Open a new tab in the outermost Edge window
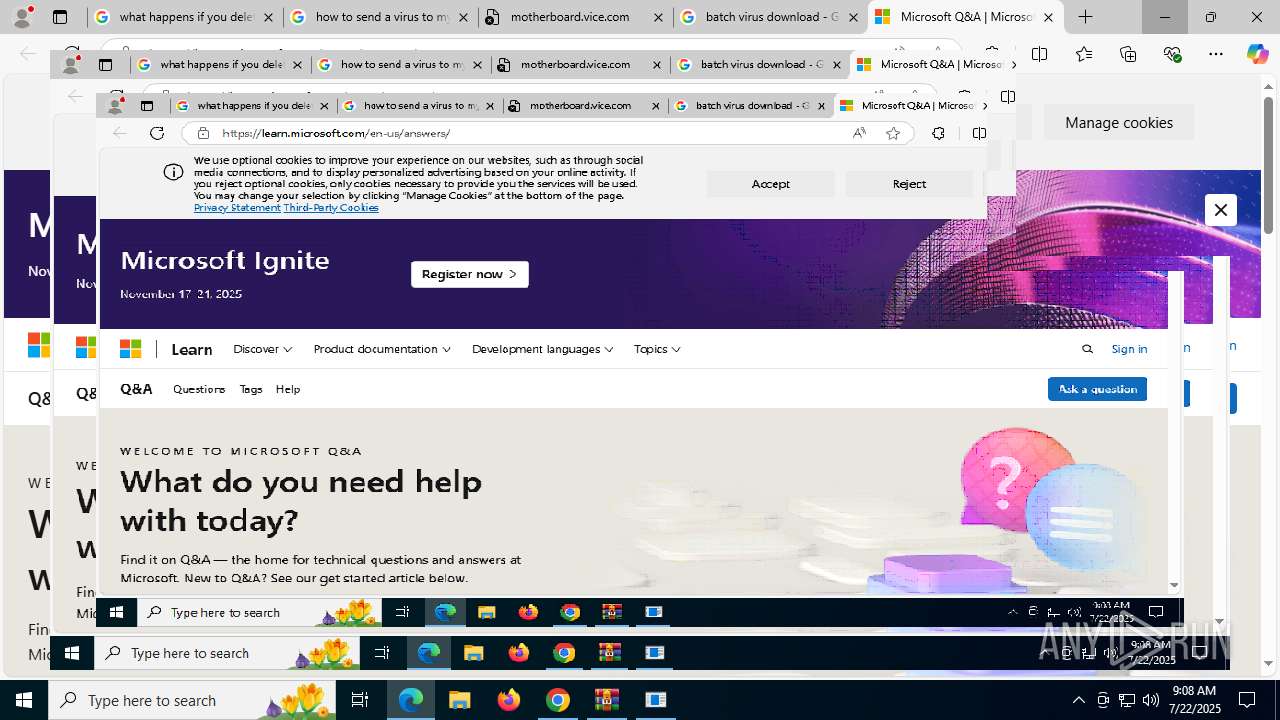Viewport: 1280px width, 720px height. click(1085, 17)
